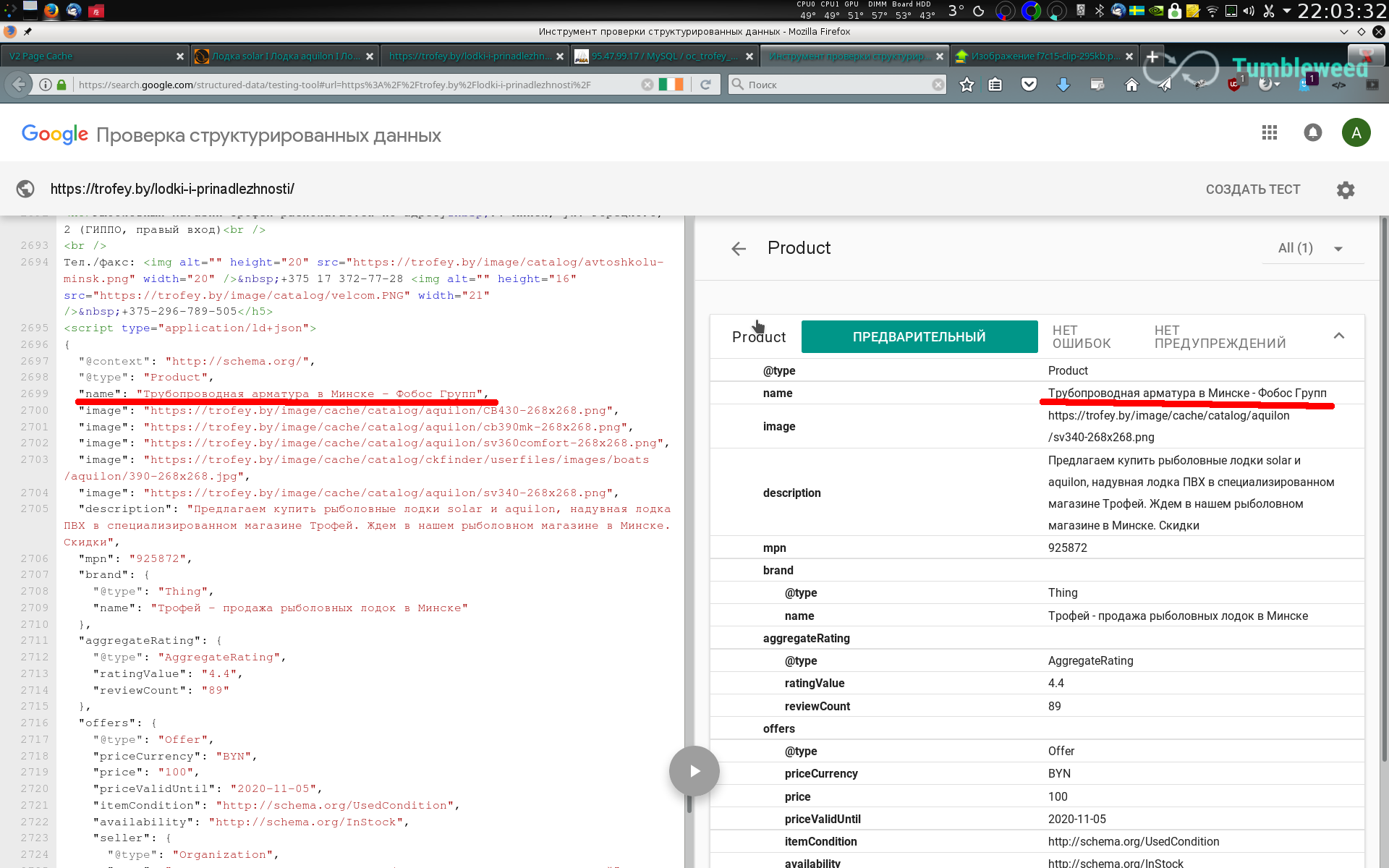The width and height of the screenshot is (1389, 868).
Task: Click the Firefox search field
Action: pos(837,85)
